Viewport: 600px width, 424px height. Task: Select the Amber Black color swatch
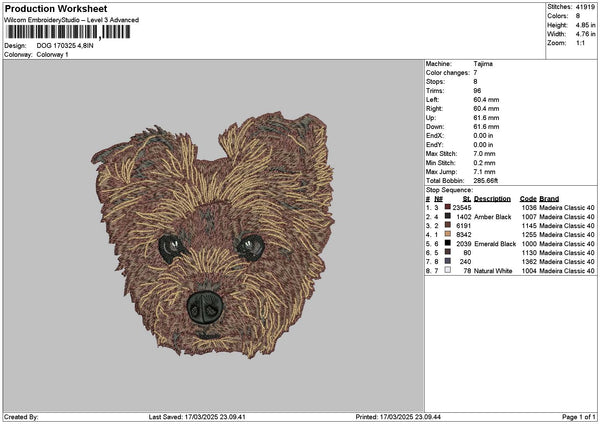pos(448,216)
